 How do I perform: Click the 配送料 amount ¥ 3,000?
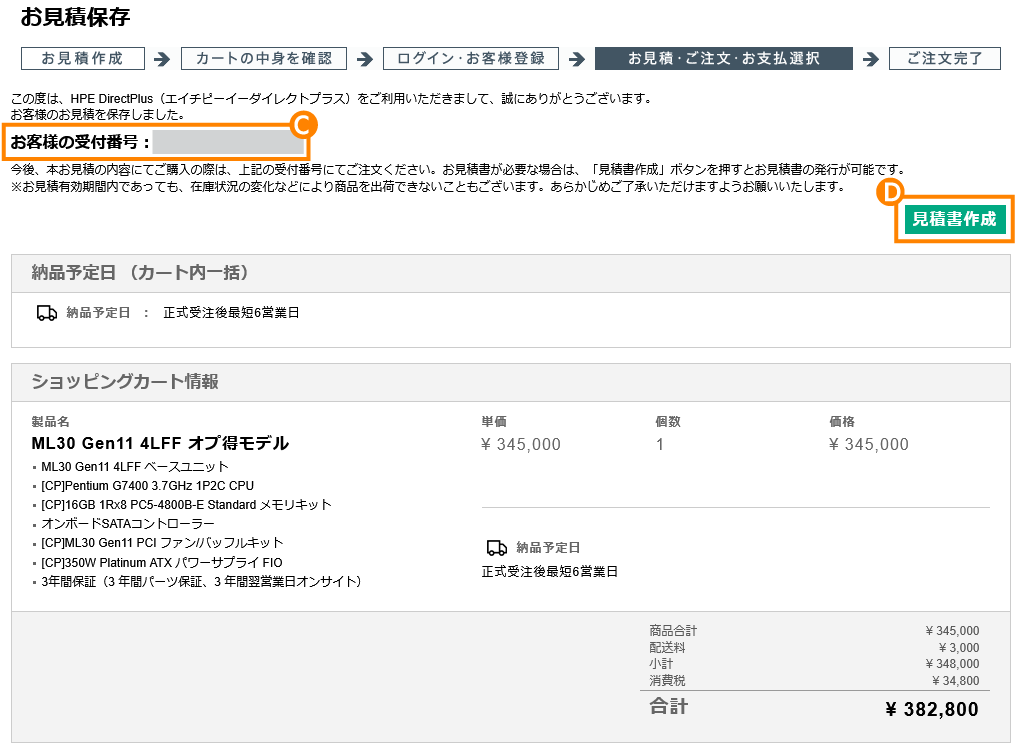tap(959, 647)
